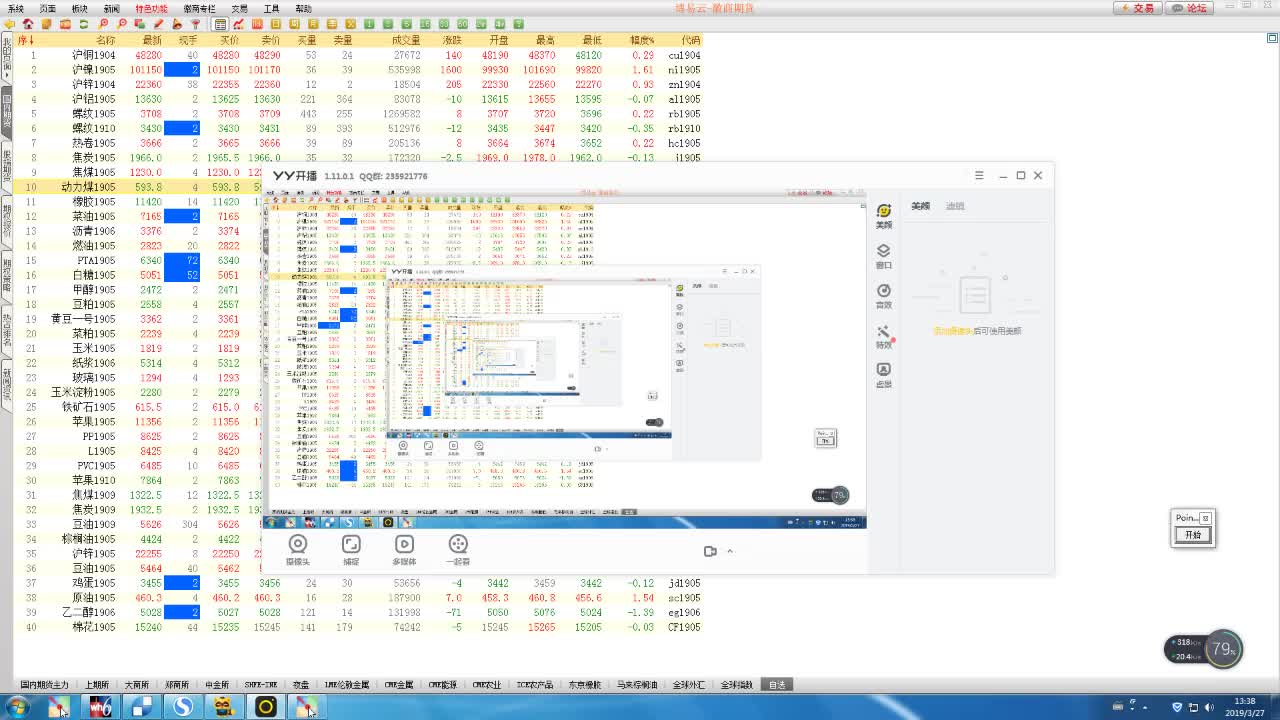The height and width of the screenshot is (720, 1280).
Task: Switch to the 自选 bottom tab
Action: (777, 685)
